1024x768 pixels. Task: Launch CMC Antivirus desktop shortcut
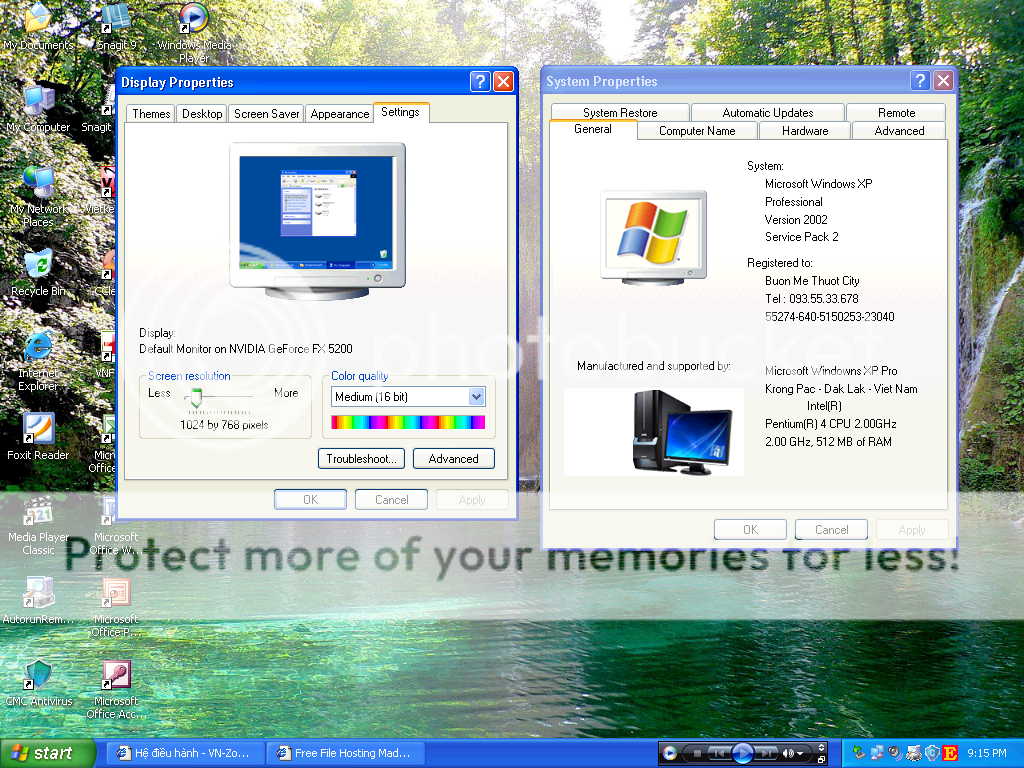coord(39,683)
